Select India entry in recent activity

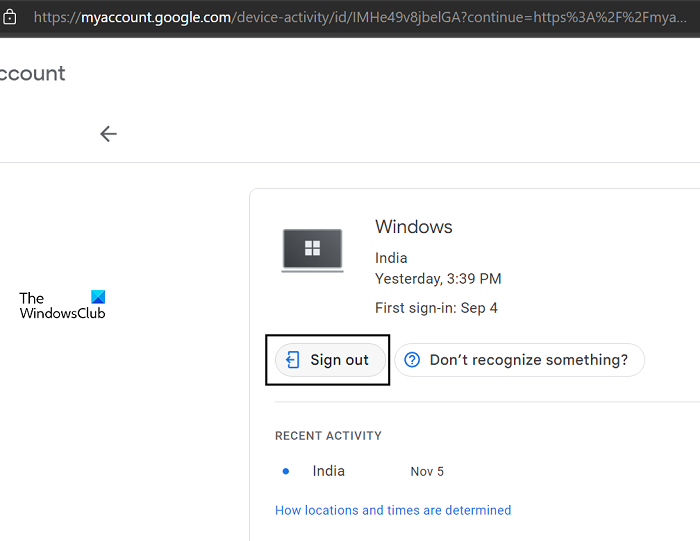(329, 471)
